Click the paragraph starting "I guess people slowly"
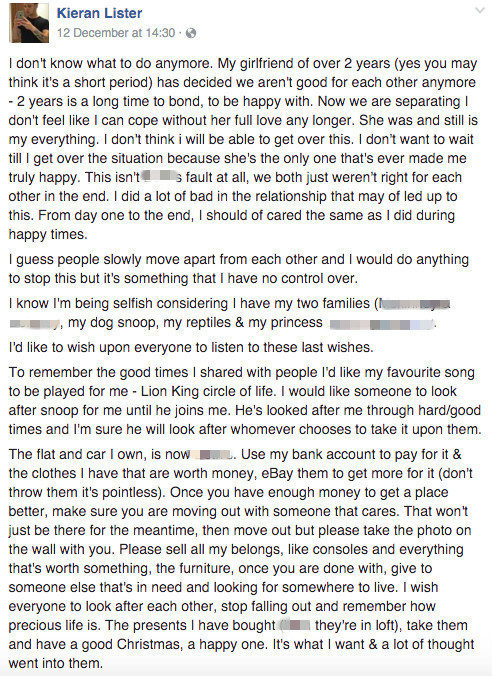This screenshot has height=676, width=492. 238,269
